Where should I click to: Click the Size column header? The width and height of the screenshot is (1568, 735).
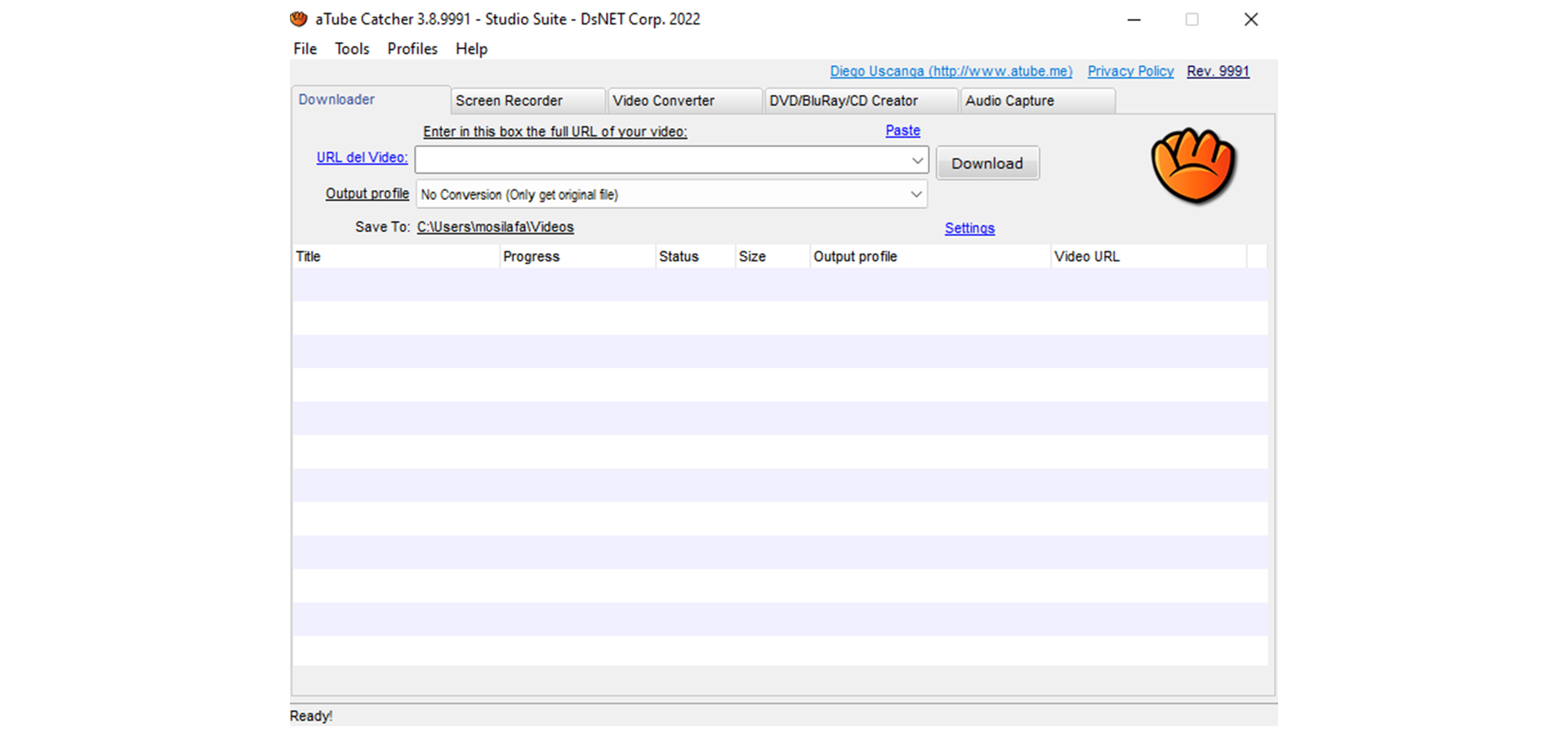click(x=773, y=256)
